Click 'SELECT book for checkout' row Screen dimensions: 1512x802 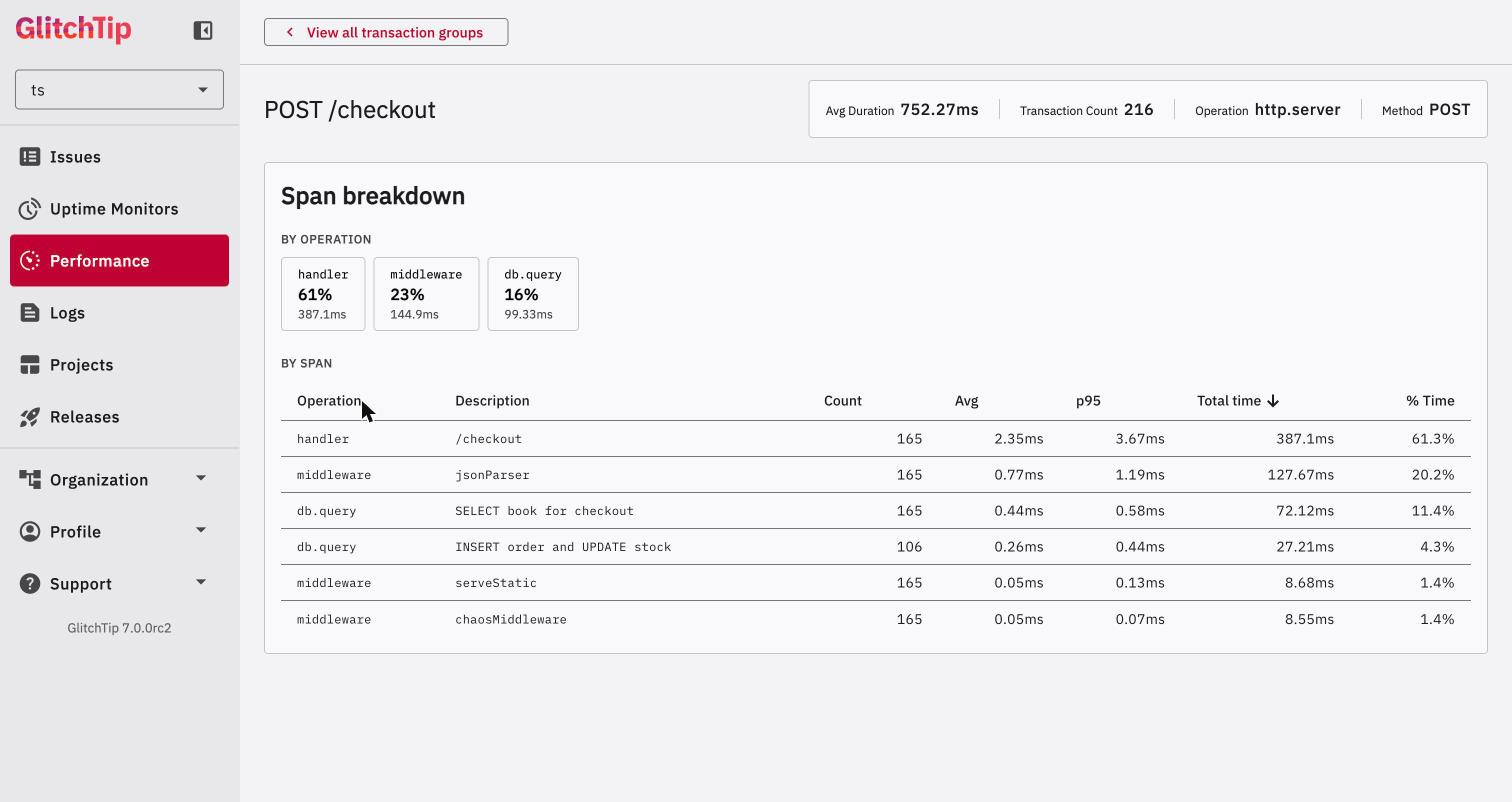[876, 511]
